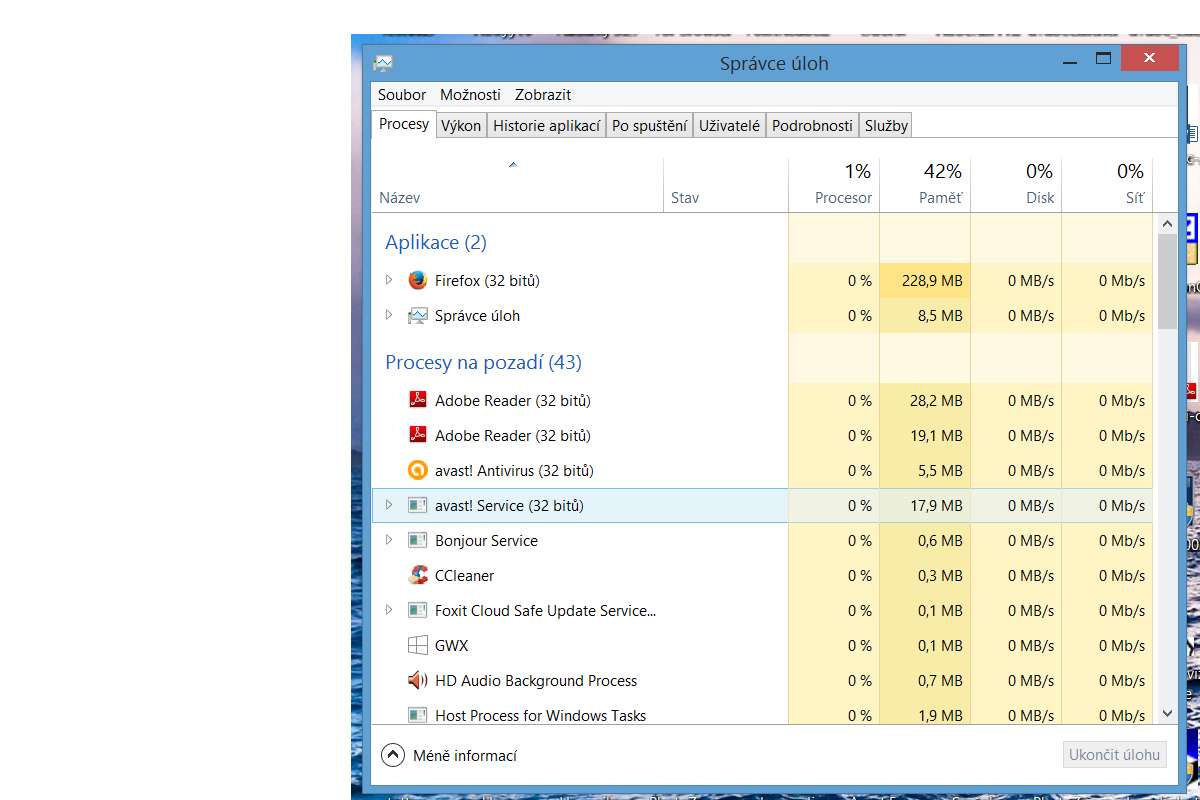The width and height of the screenshot is (1200, 800).
Task: Click the Firefox icon in process list
Action: pyautogui.click(x=418, y=280)
